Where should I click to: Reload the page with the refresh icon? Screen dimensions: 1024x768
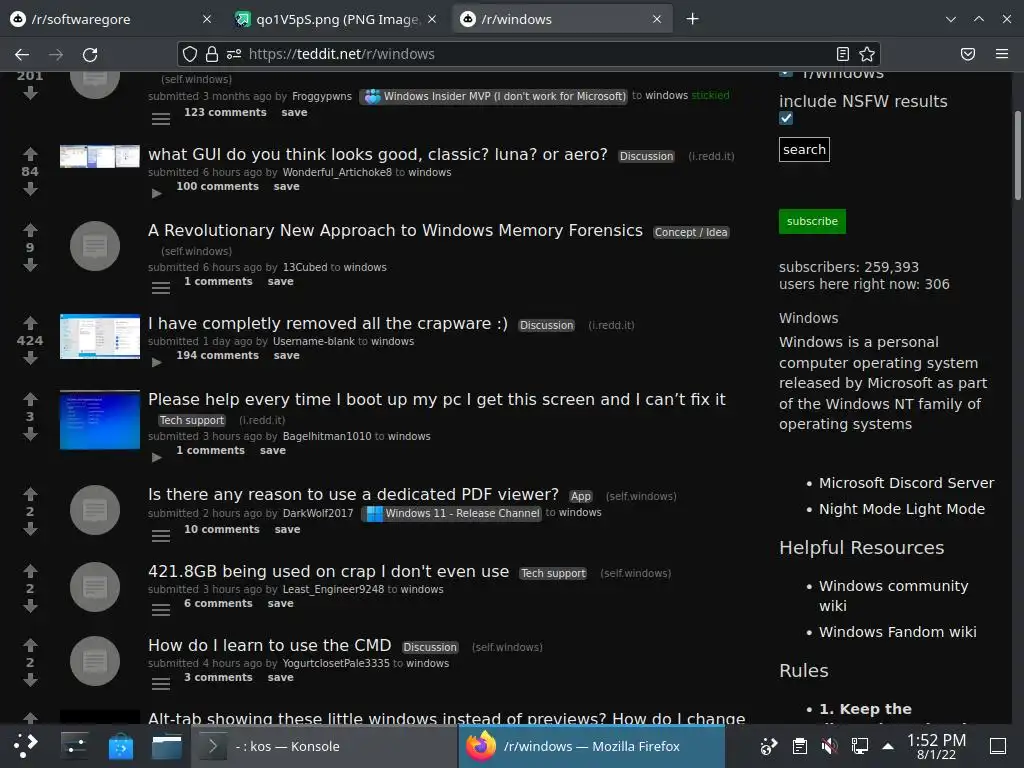click(x=90, y=55)
